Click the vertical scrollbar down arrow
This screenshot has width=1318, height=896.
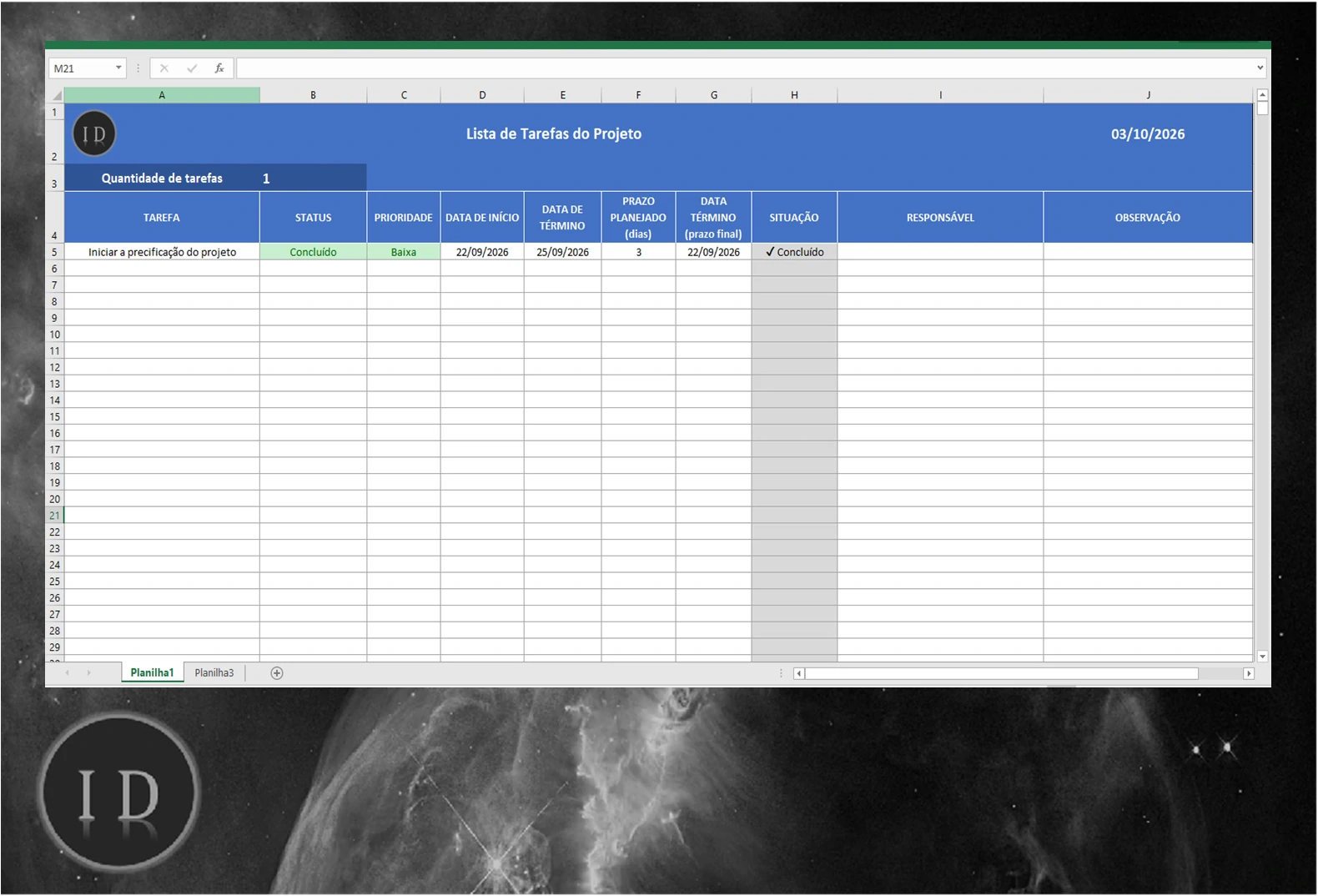(x=1262, y=657)
